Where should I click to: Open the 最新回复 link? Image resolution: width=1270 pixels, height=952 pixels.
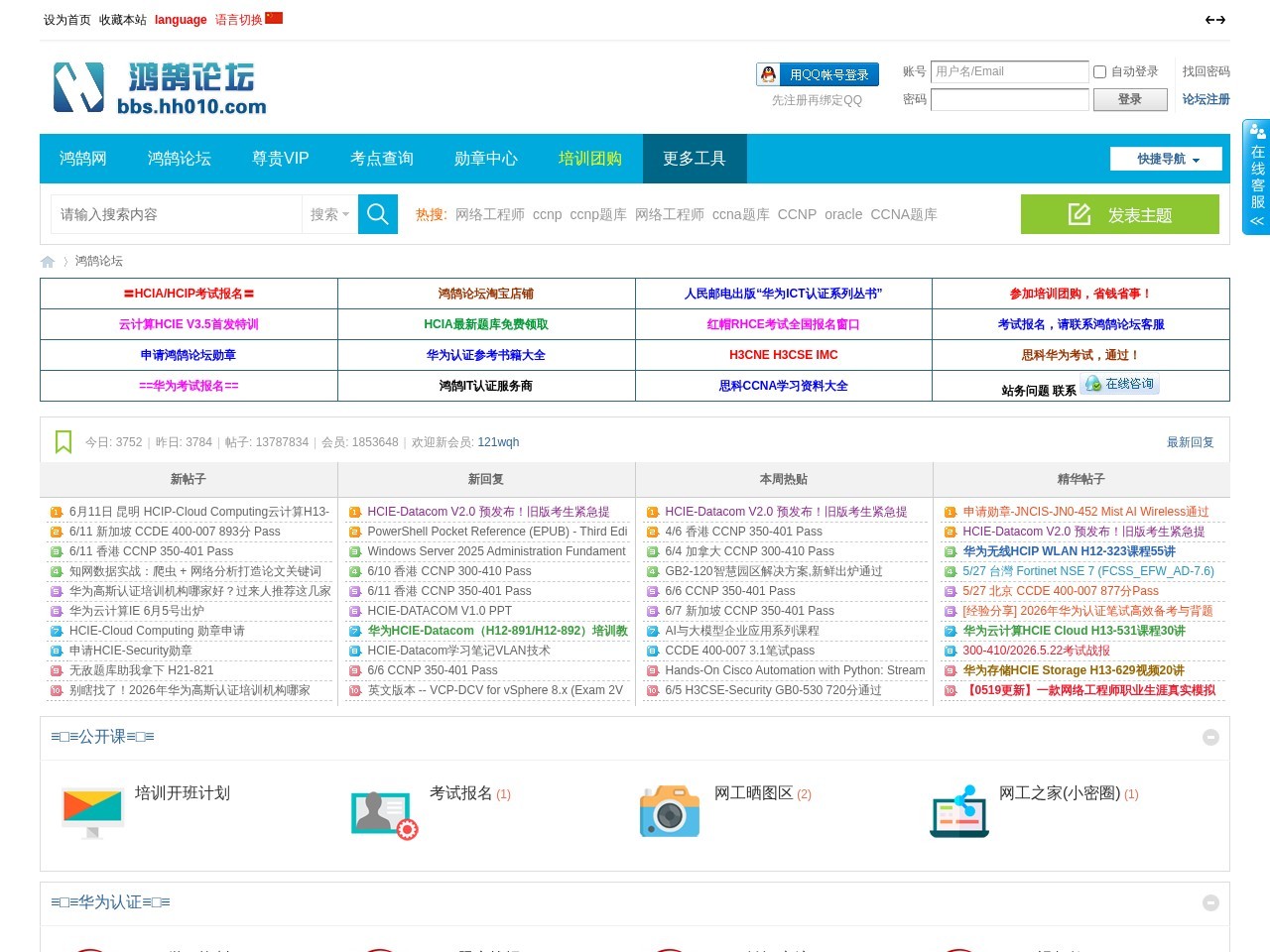point(1191,442)
